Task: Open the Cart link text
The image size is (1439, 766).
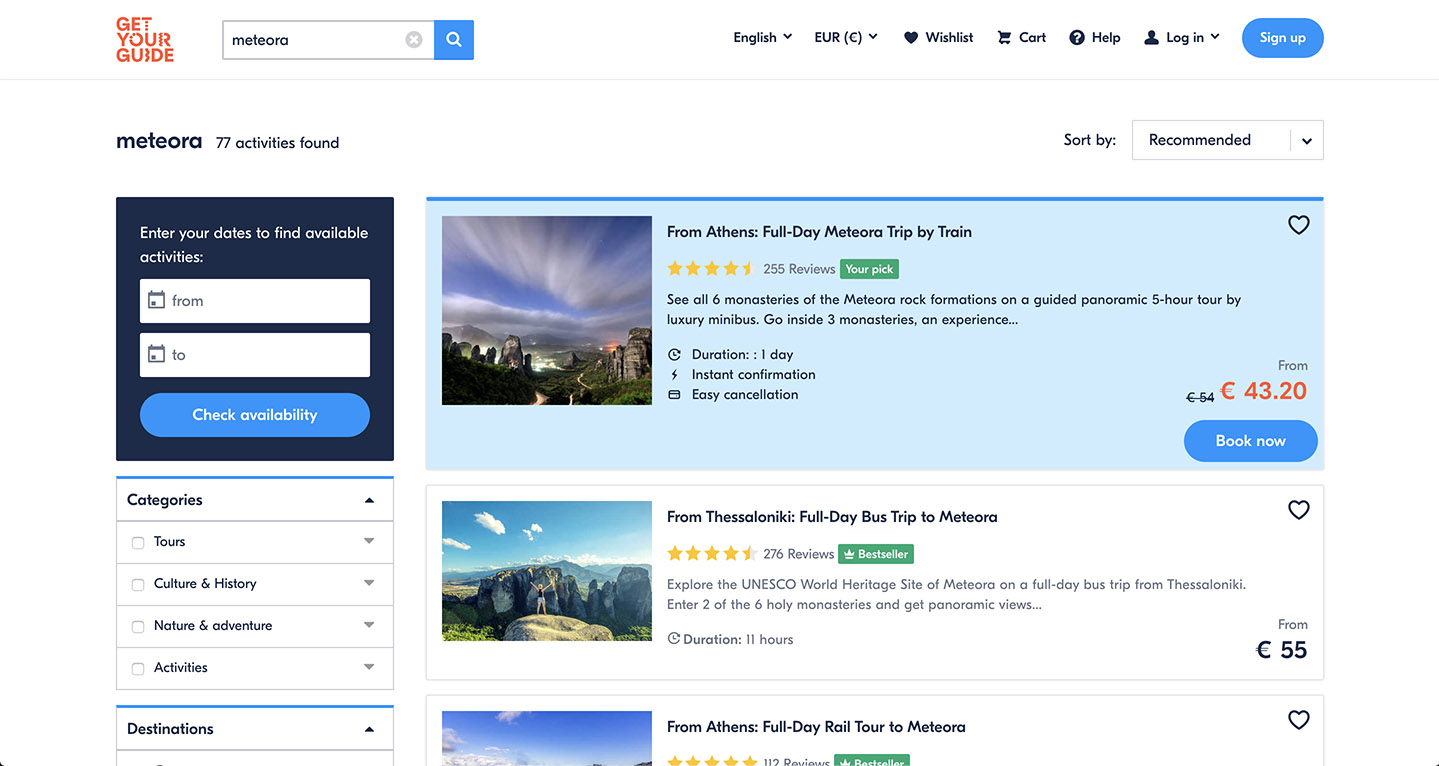Action: 1032,38
